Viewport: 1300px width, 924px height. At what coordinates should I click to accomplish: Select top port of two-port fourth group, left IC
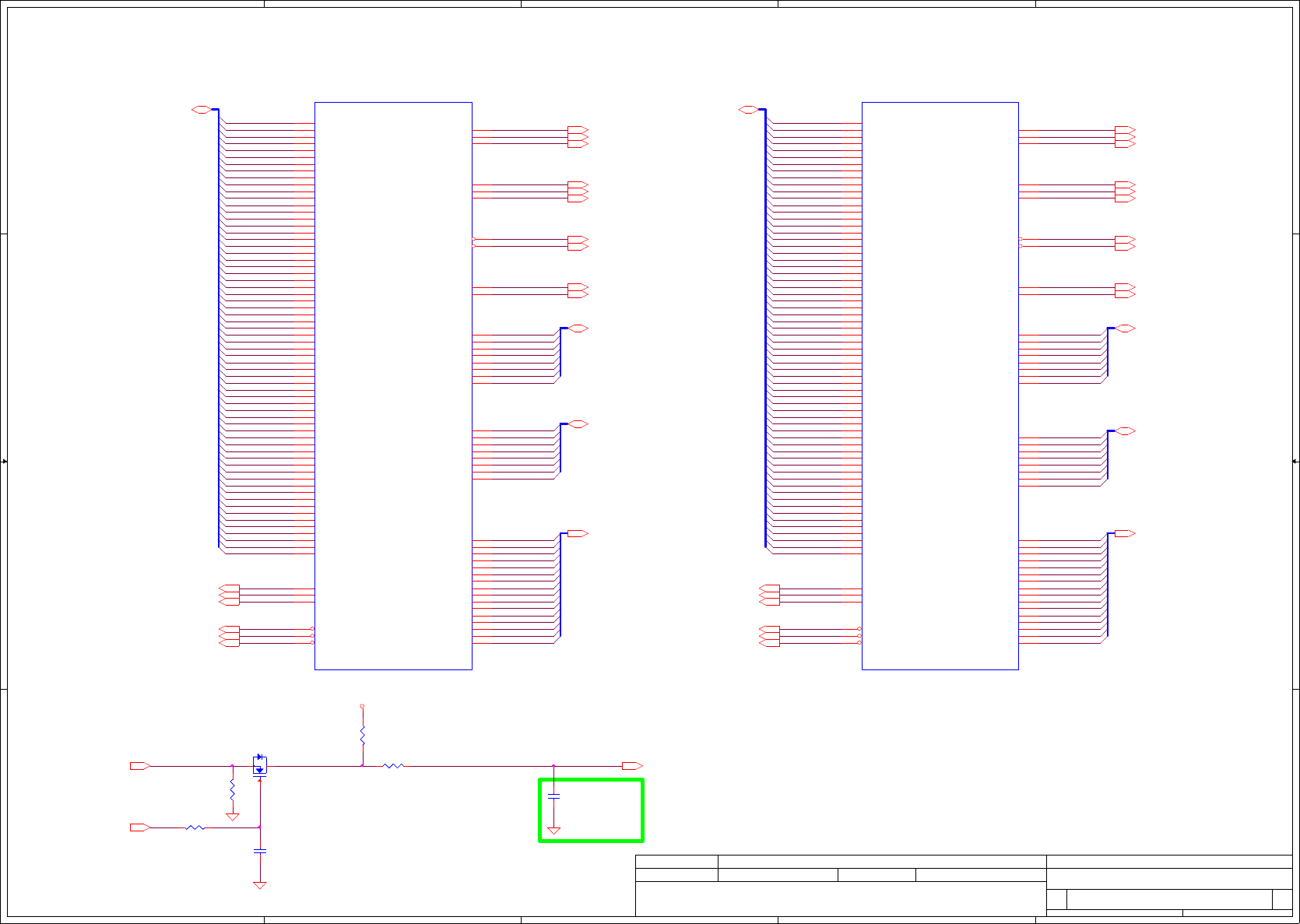(x=578, y=287)
